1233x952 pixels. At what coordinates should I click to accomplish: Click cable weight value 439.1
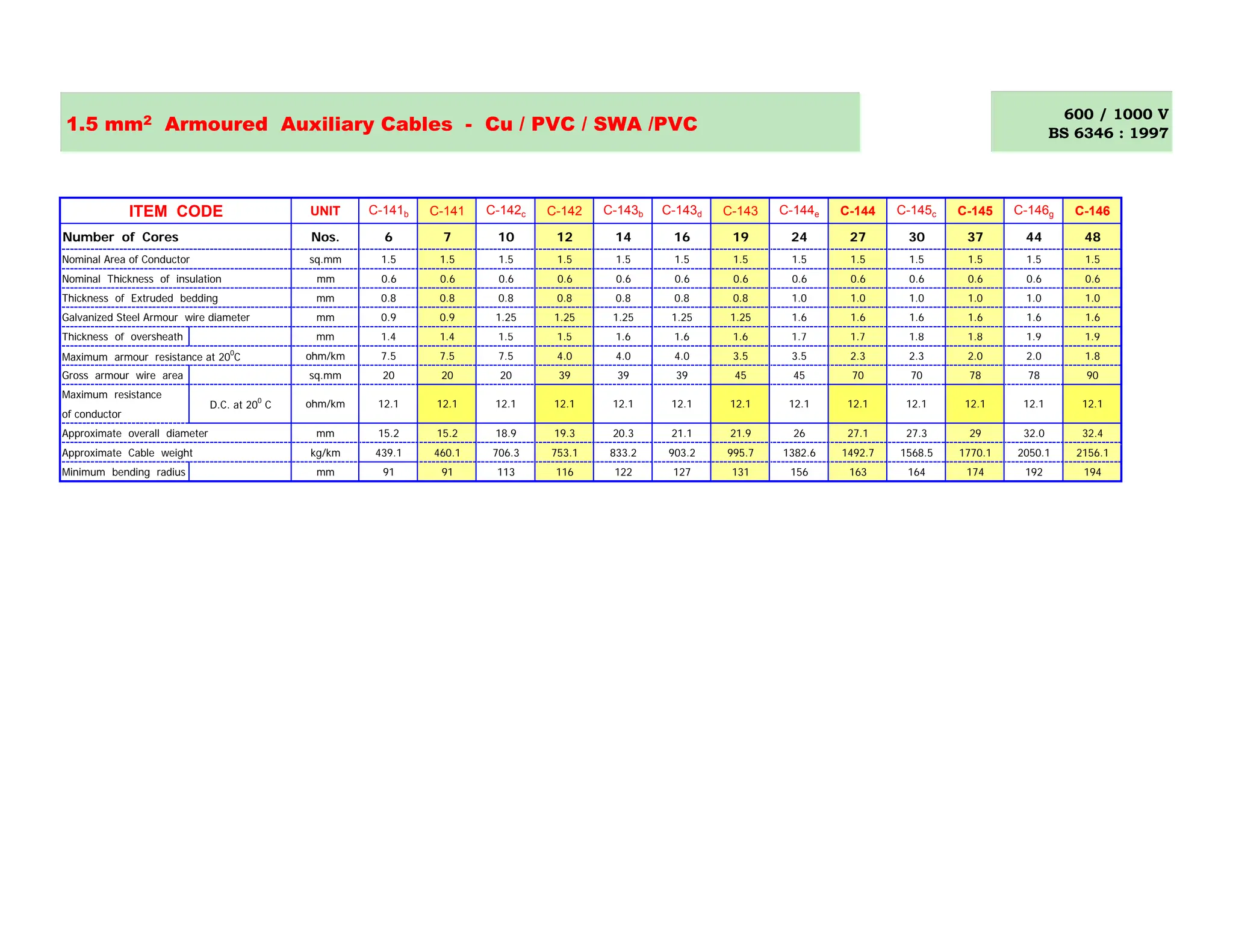(388, 453)
